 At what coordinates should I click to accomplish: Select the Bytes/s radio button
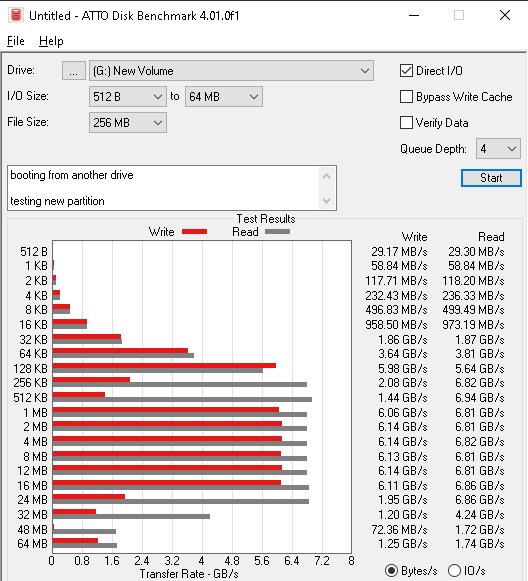(x=391, y=570)
